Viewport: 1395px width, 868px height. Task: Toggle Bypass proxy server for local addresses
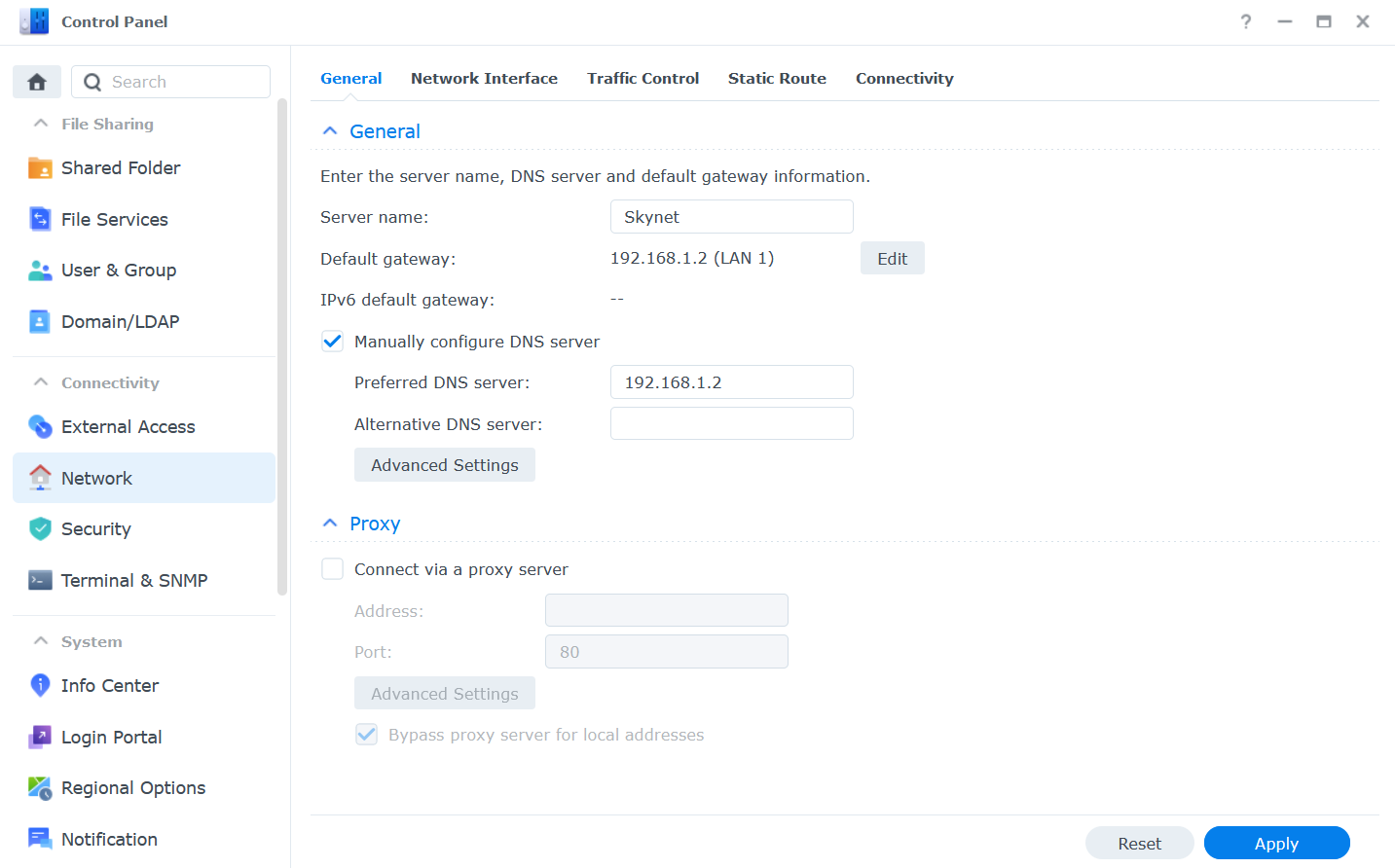(367, 735)
